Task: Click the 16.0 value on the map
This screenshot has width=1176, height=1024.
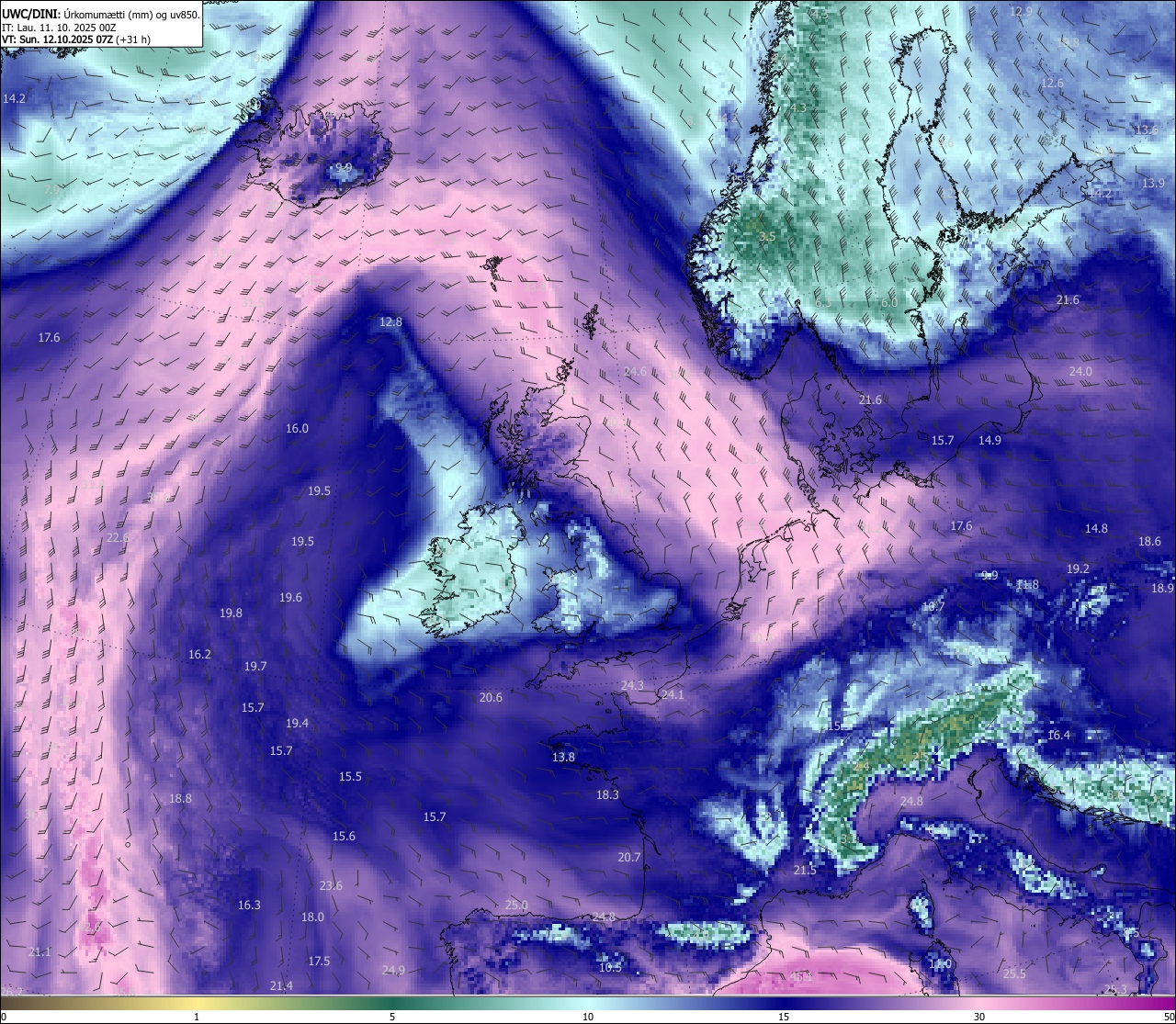Action: click(x=297, y=429)
